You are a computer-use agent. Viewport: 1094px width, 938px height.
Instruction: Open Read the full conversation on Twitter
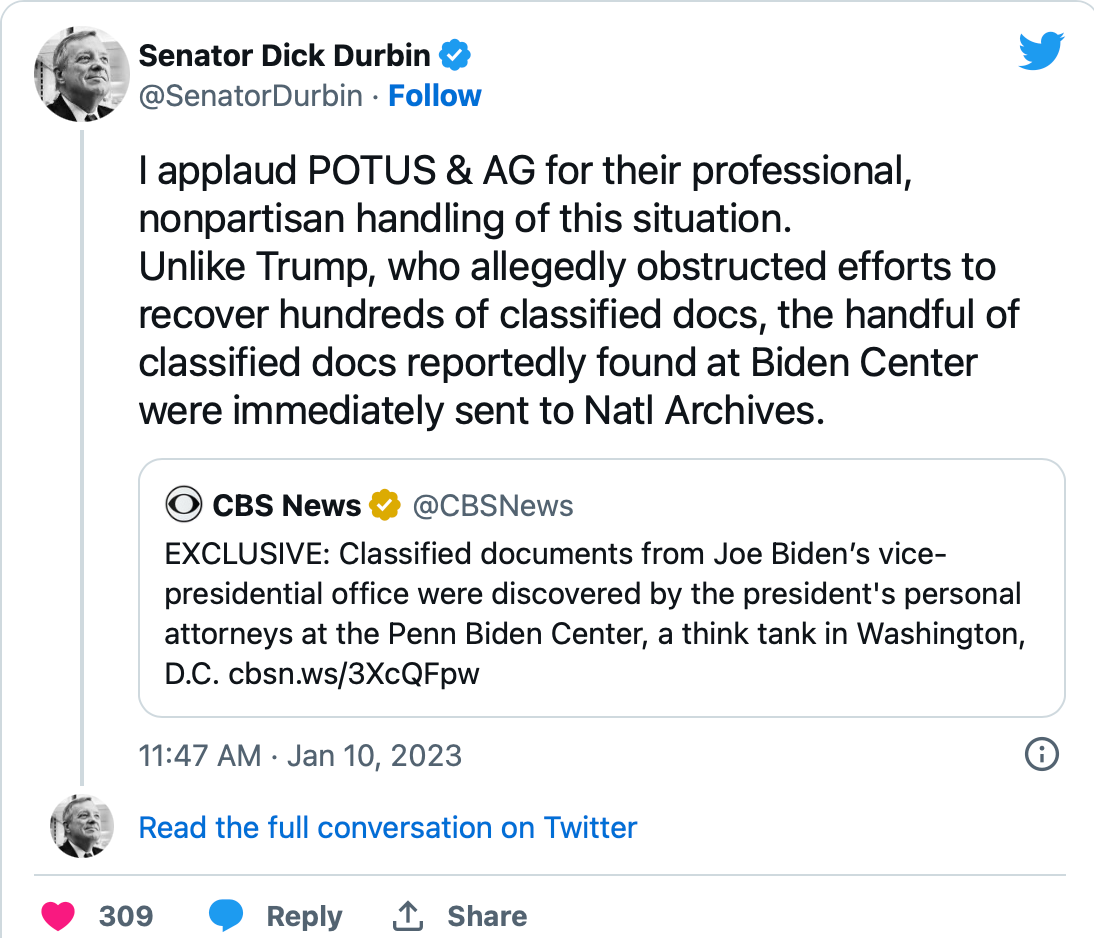(x=387, y=828)
